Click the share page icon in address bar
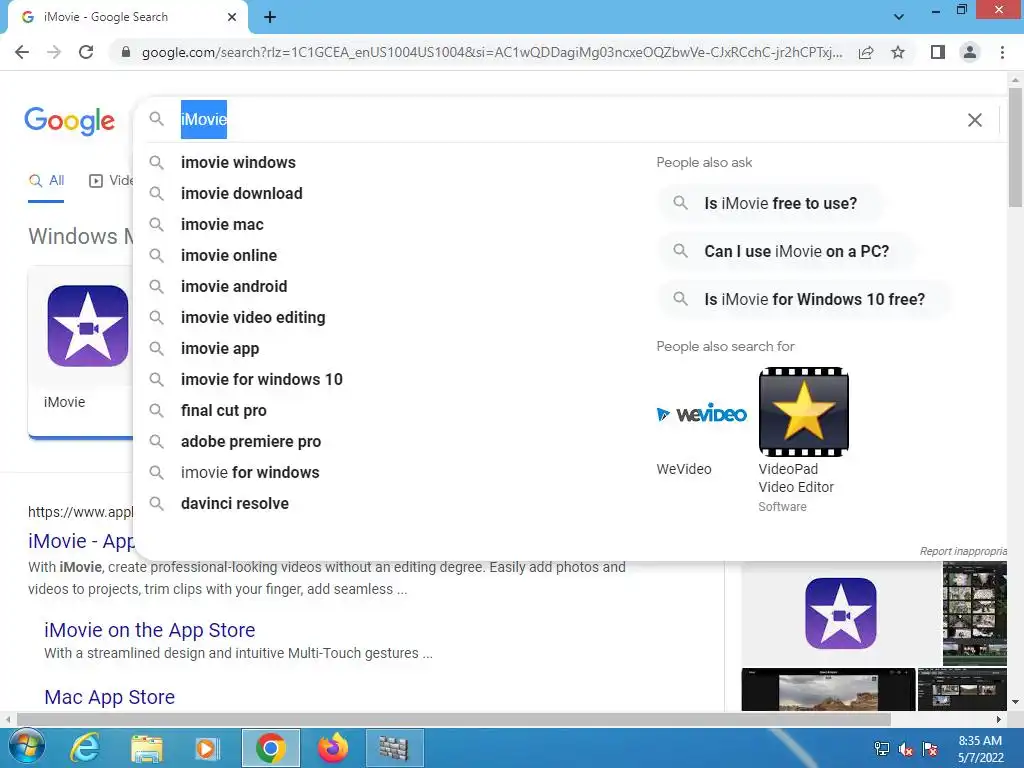1024x768 pixels. [x=866, y=52]
